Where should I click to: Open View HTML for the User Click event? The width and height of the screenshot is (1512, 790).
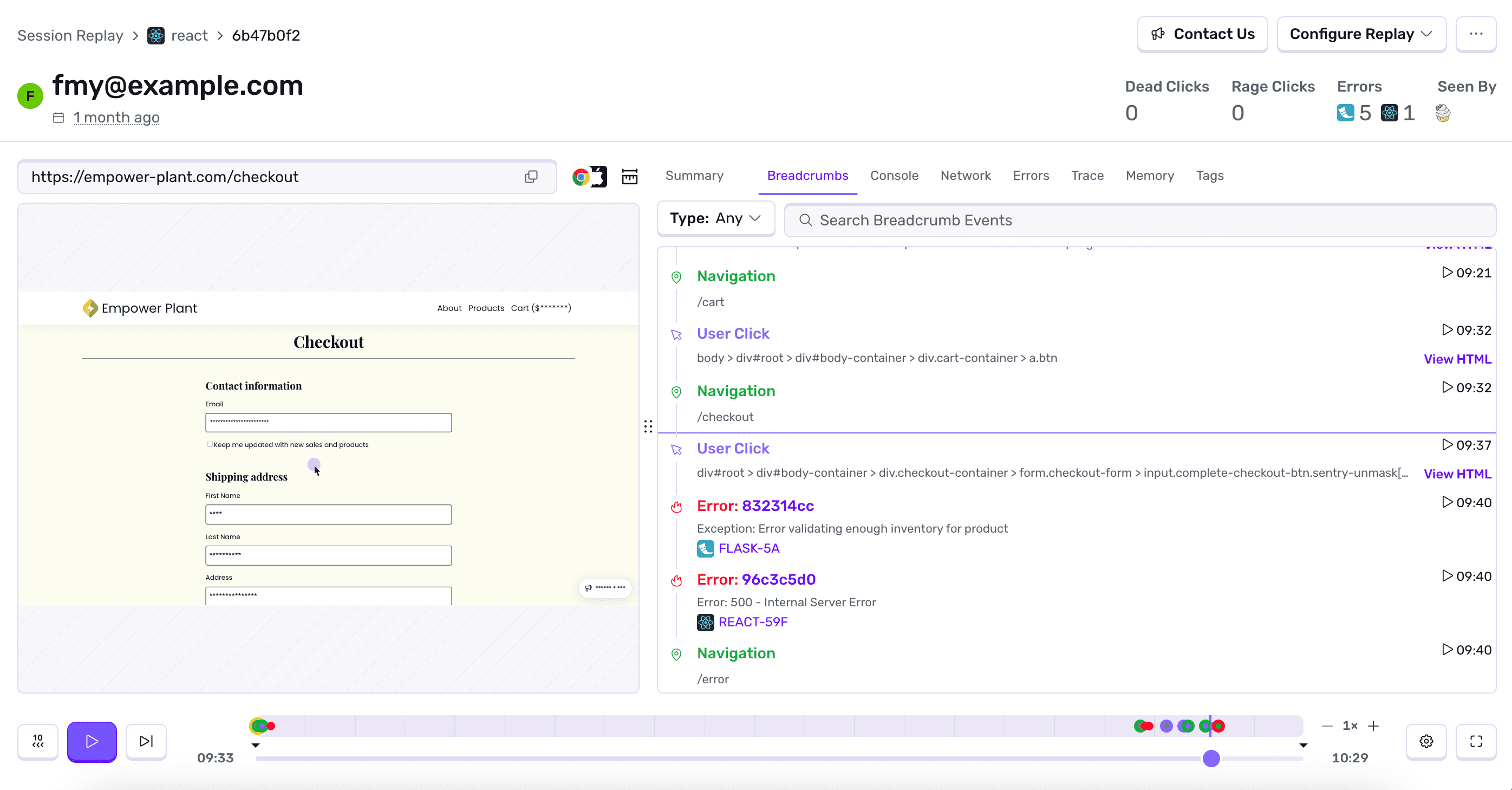coord(1457,359)
